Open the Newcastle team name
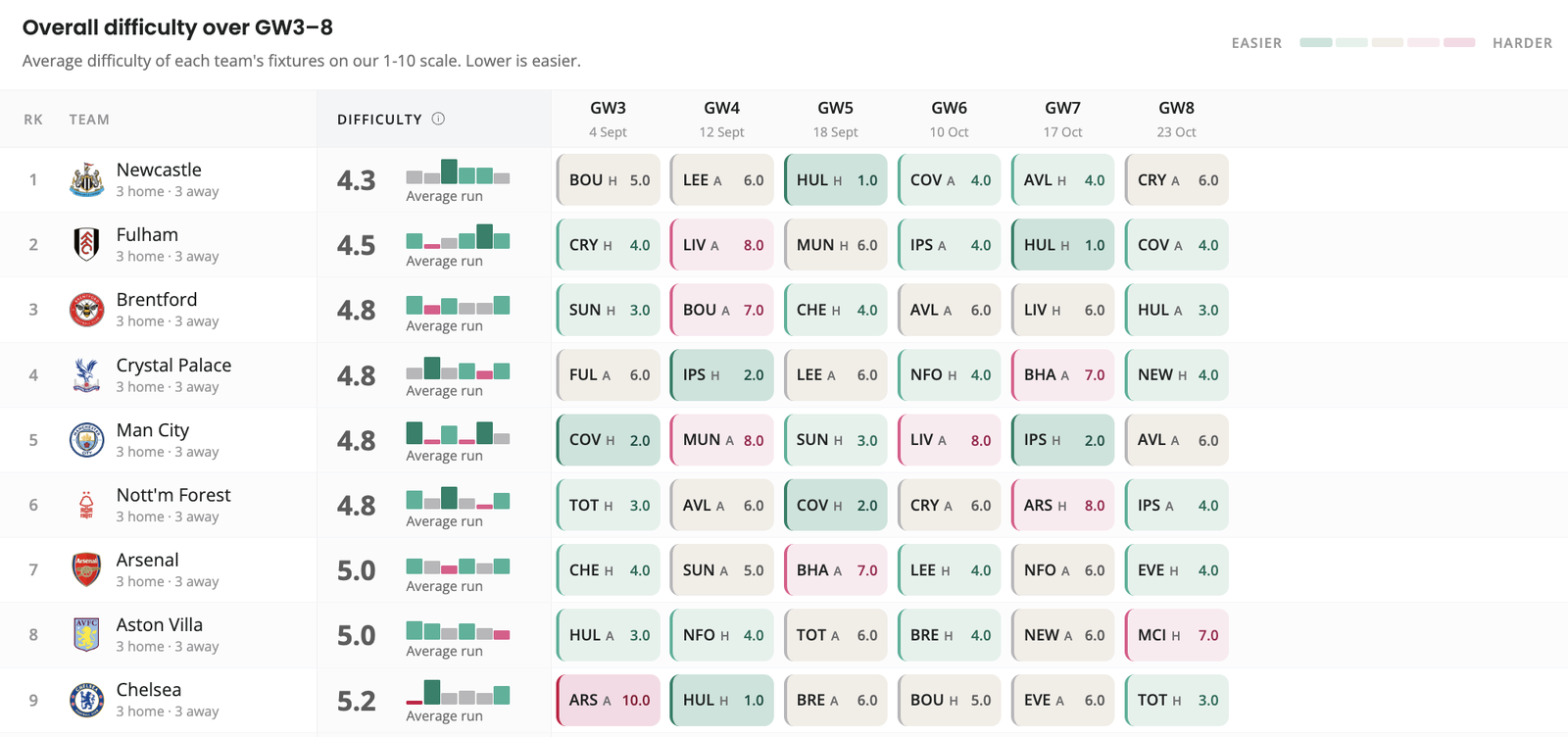The height and width of the screenshot is (737, 1568). [159, 170]
